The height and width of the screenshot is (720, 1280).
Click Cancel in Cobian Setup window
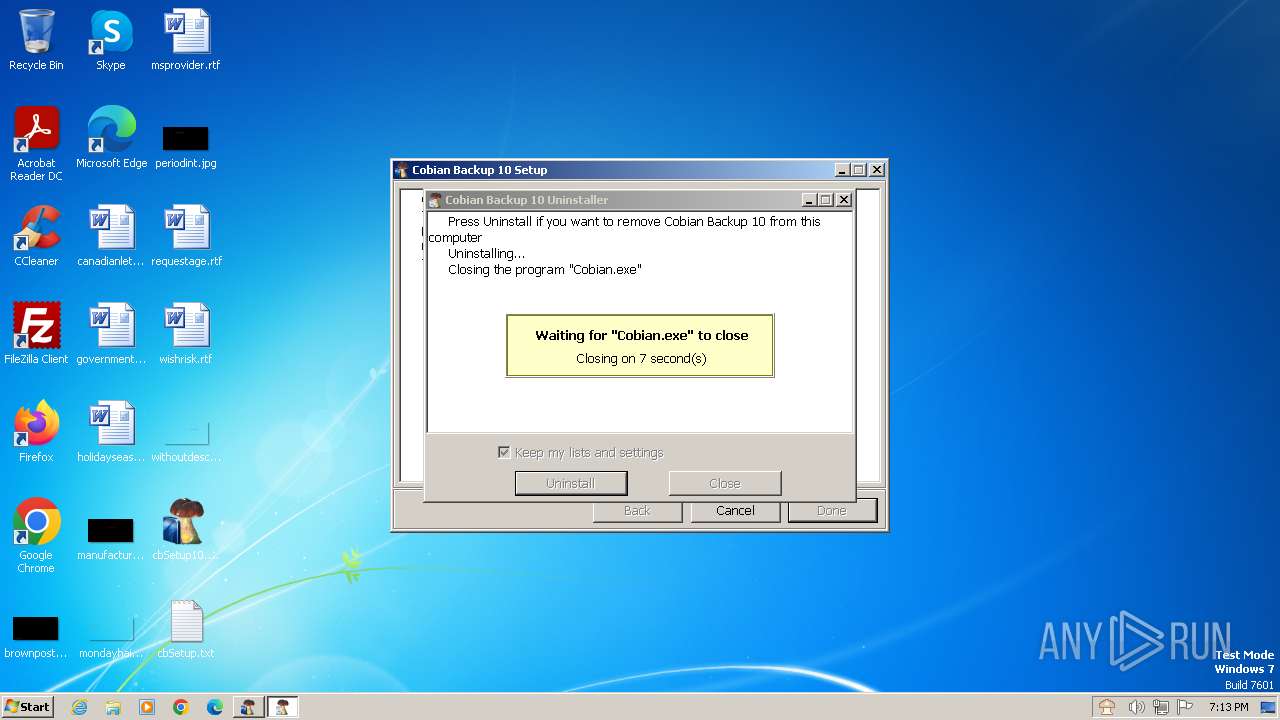tap(735, 511)
